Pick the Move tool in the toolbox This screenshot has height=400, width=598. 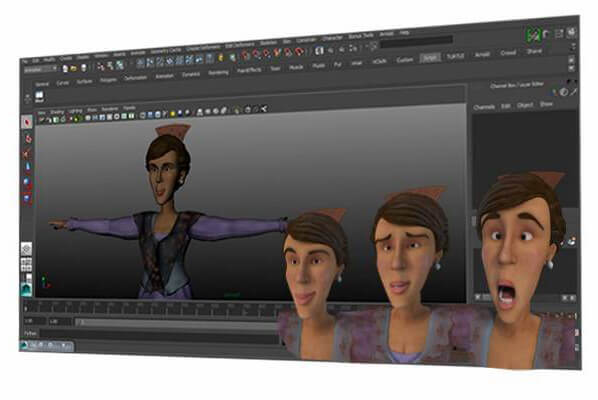pyautogui.click(x=27, y=168)
